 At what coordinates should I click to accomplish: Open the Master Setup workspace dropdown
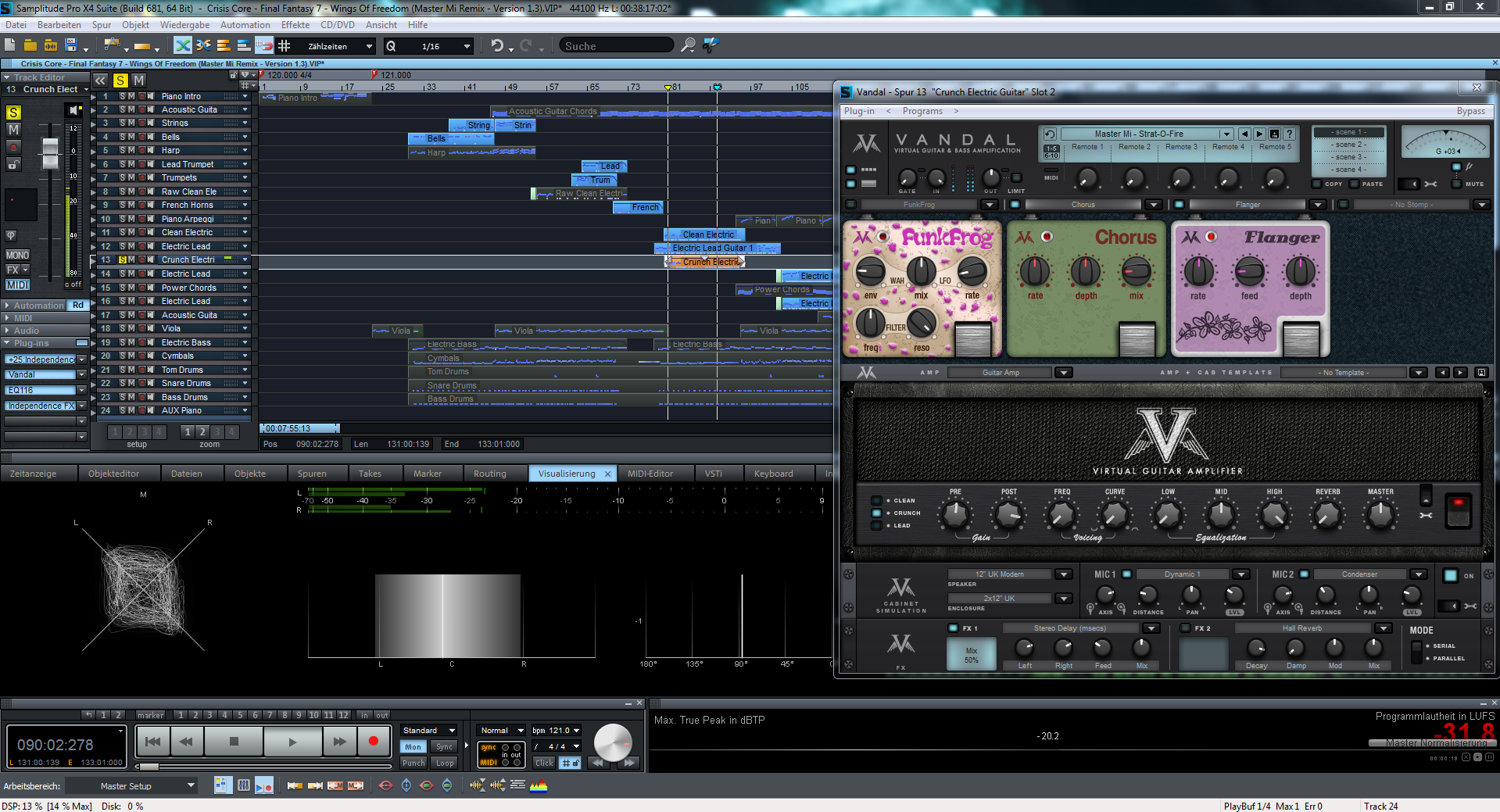pyautogui.click(x=191, y=785)
